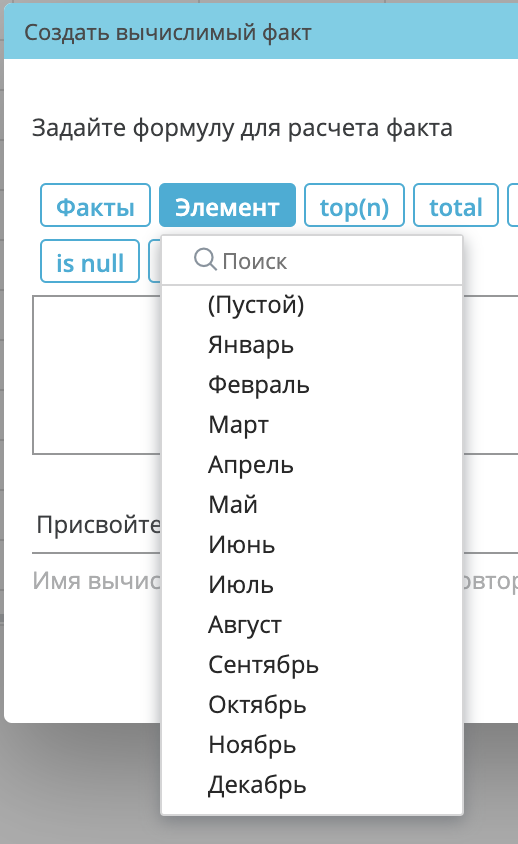518x844 pixels.
Task: Choose Июнь from the list
Action: tap(312, 545)
